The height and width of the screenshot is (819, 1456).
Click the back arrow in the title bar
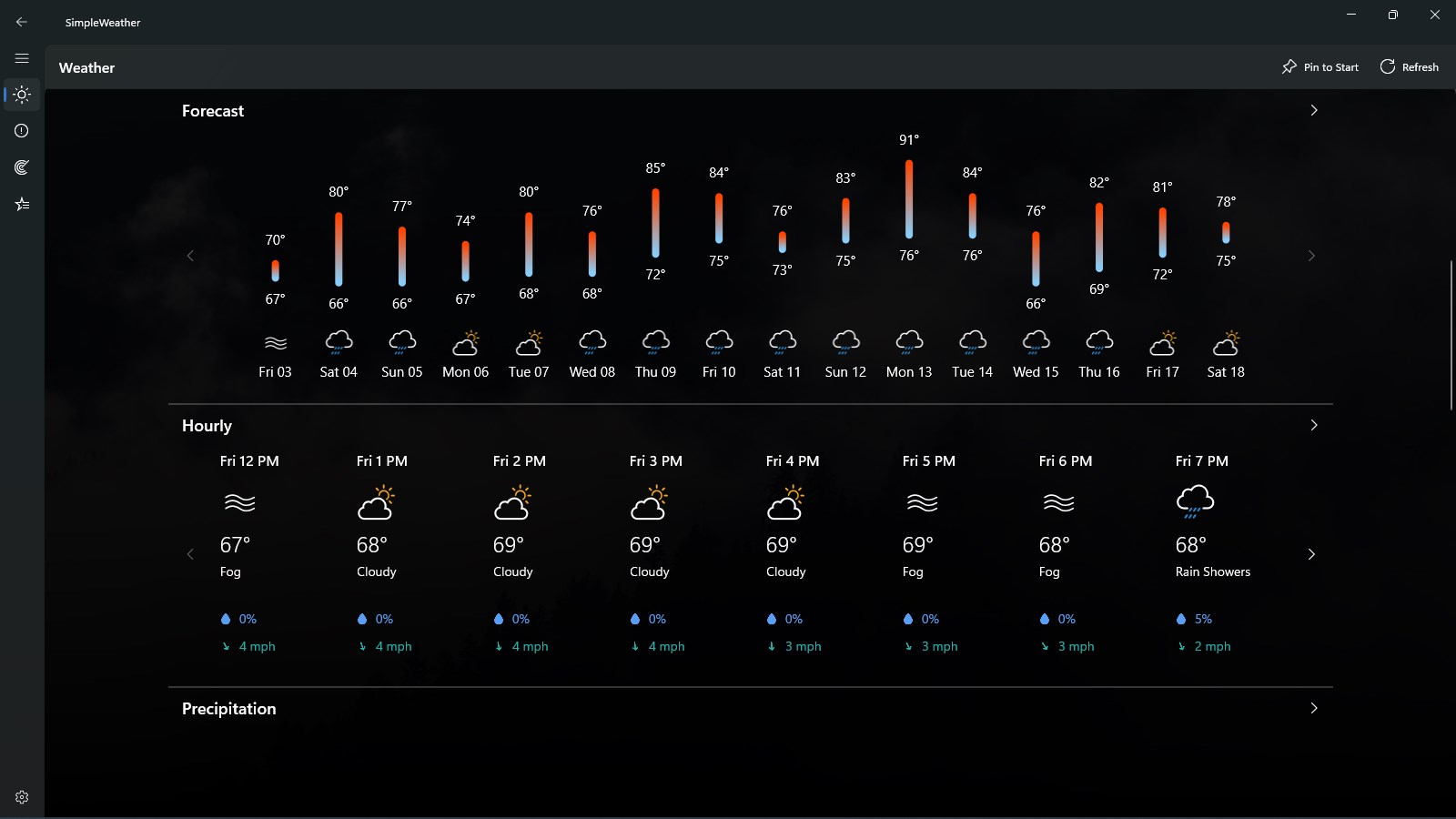click(x=22, y=21)
